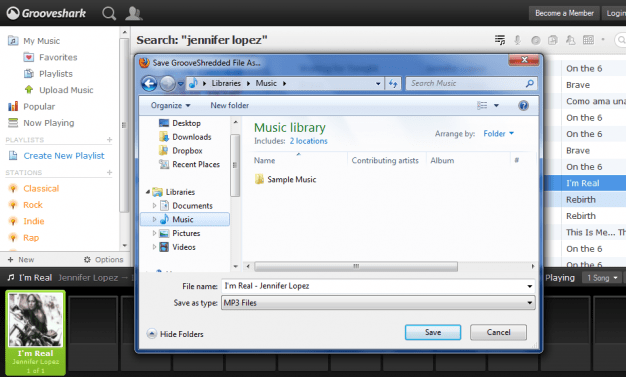
Task: Select the Upload Music arrow icon
Action: click(x=29, y=89)
